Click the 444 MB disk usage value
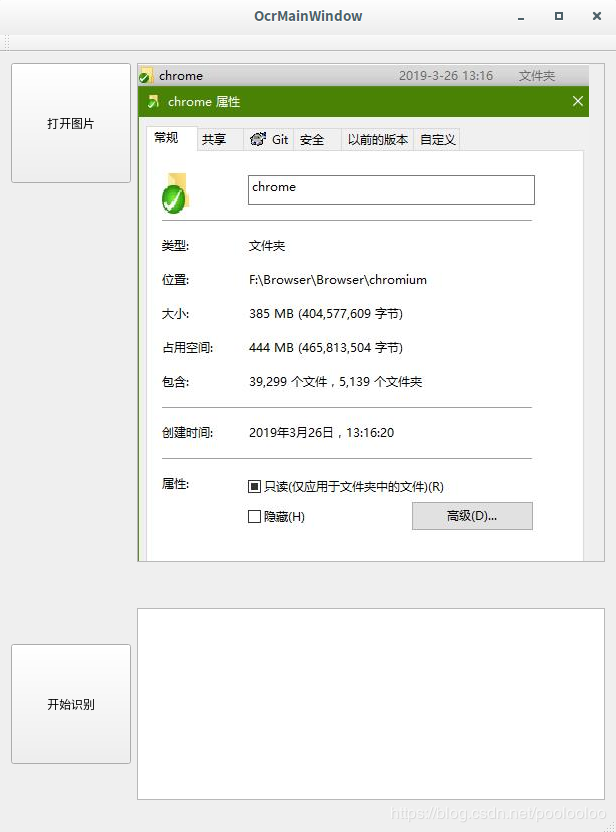This screenshot has width=616, height=832. [x=325, y=348]
